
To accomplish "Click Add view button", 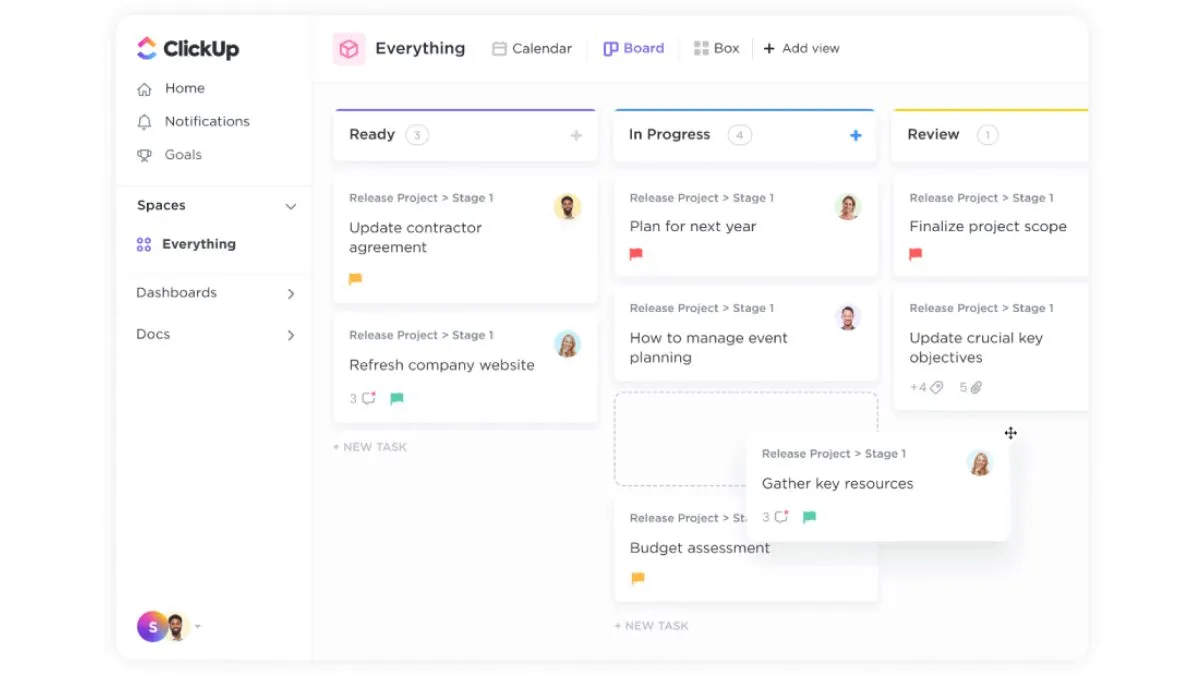I will (x=801, y=48).
